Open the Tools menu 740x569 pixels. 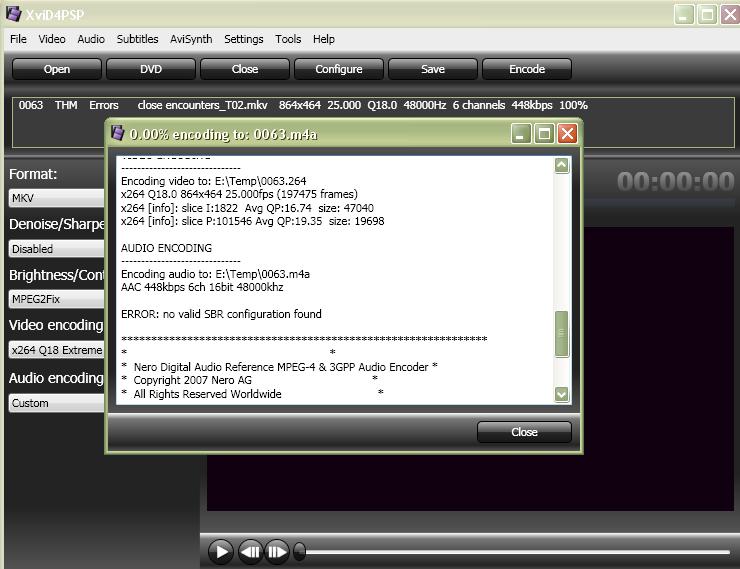point(288,39)
